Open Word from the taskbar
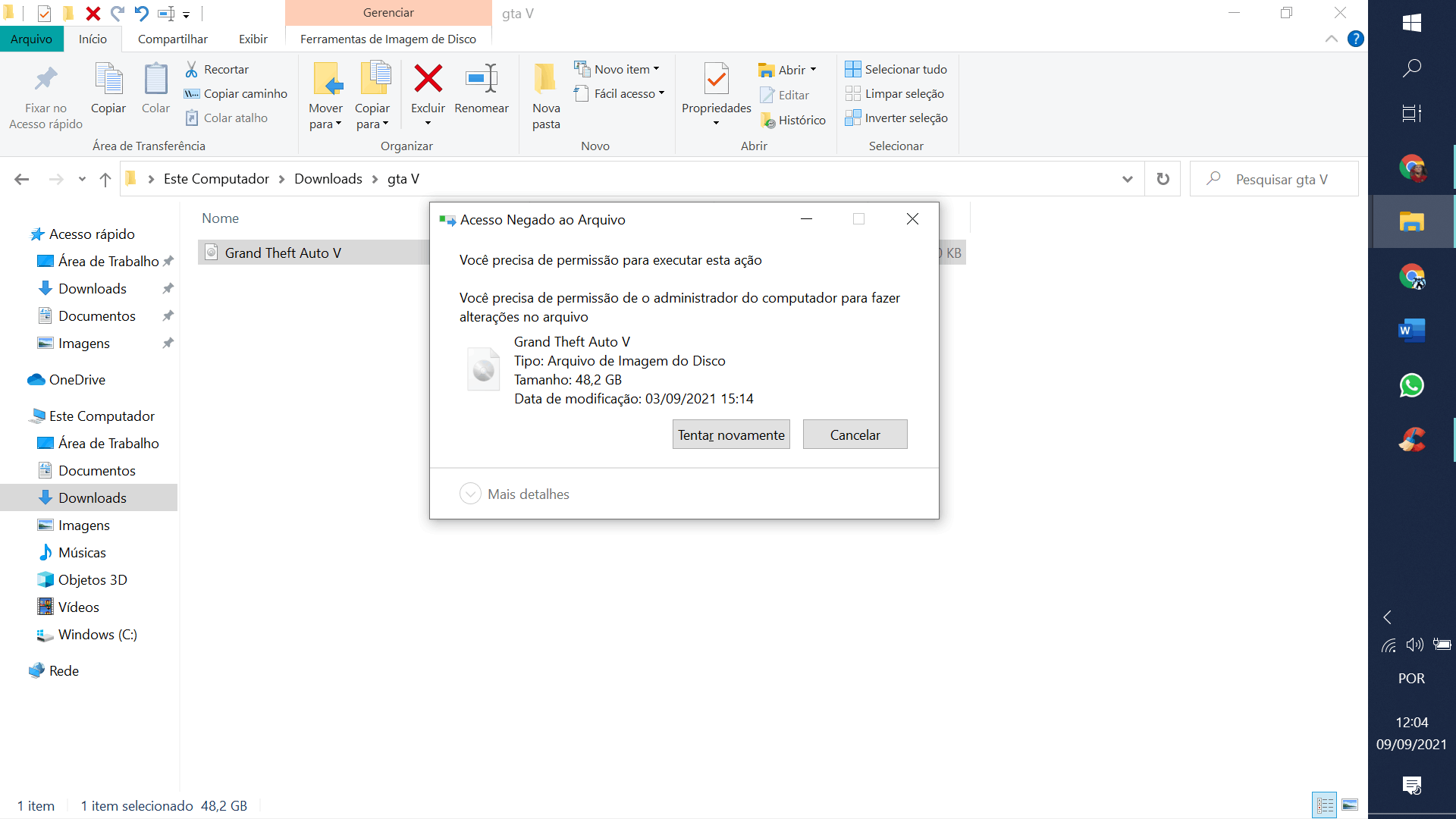Image resolution: width=1456 pixels, height=819 pixels. pyautogui.click(x=1411, y=331)
